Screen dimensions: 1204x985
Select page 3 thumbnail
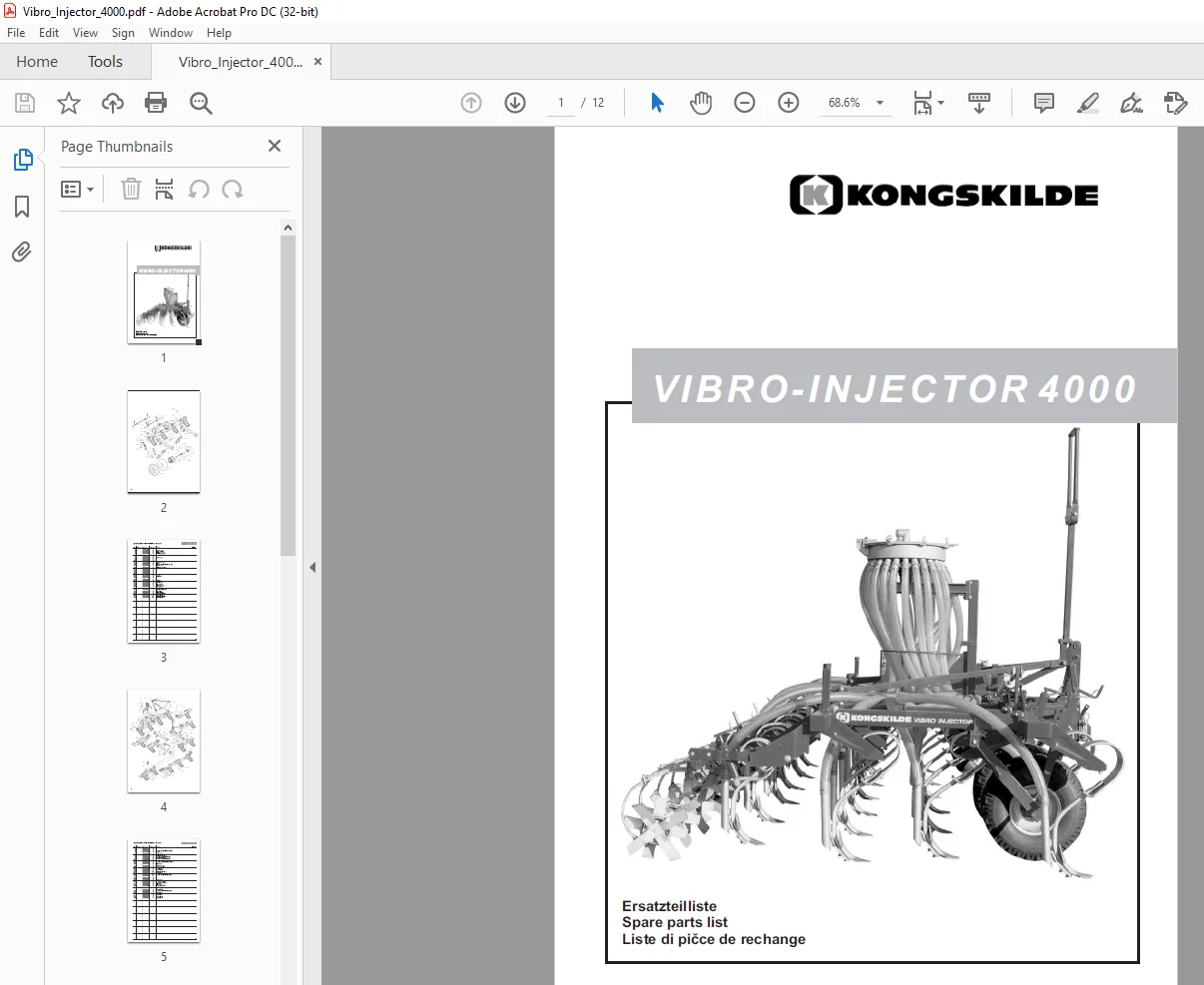click(164, 592)
